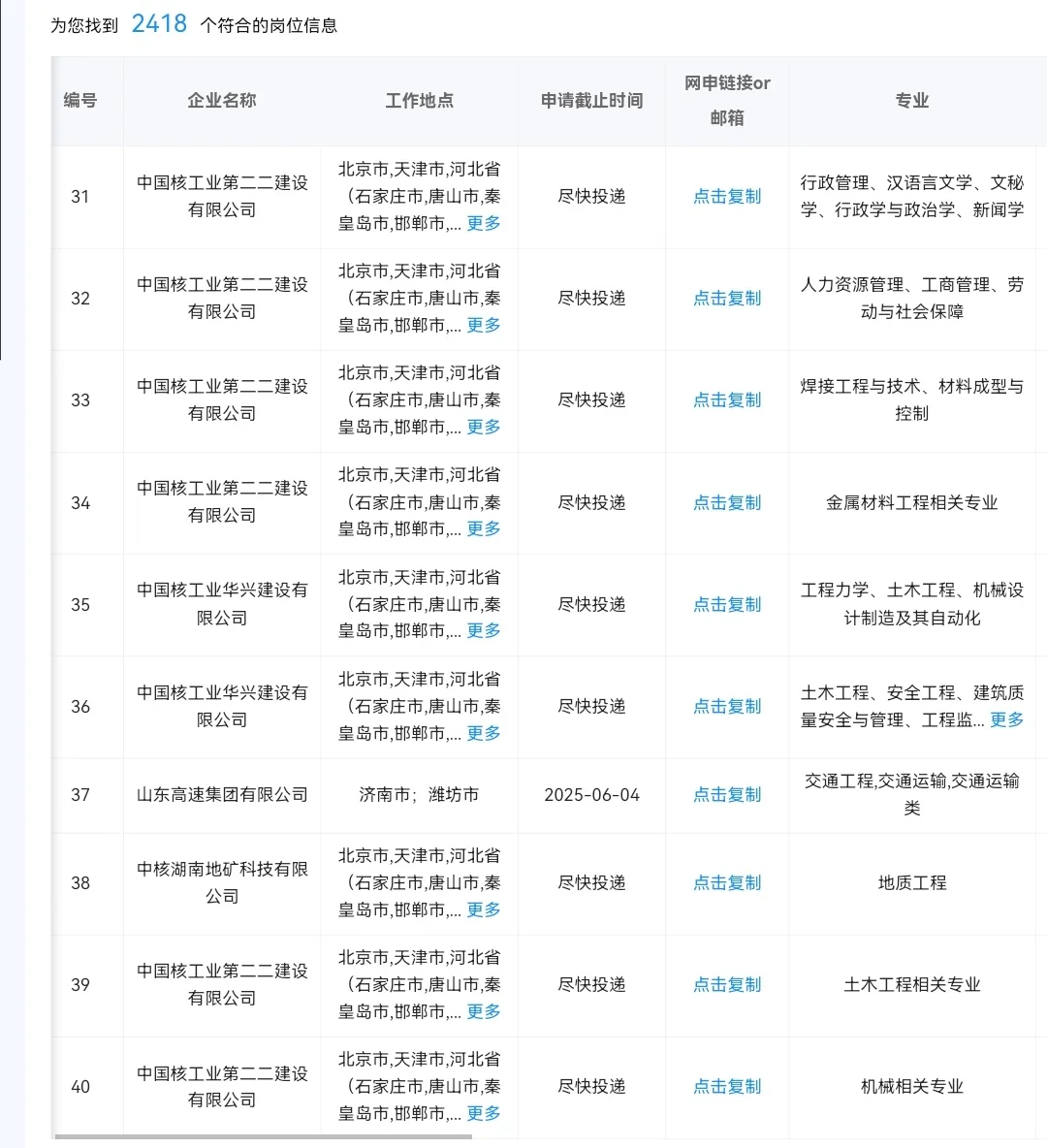Copy the application link for job 31
This screenshot has height=1148, width=1047.
point(726,196)
